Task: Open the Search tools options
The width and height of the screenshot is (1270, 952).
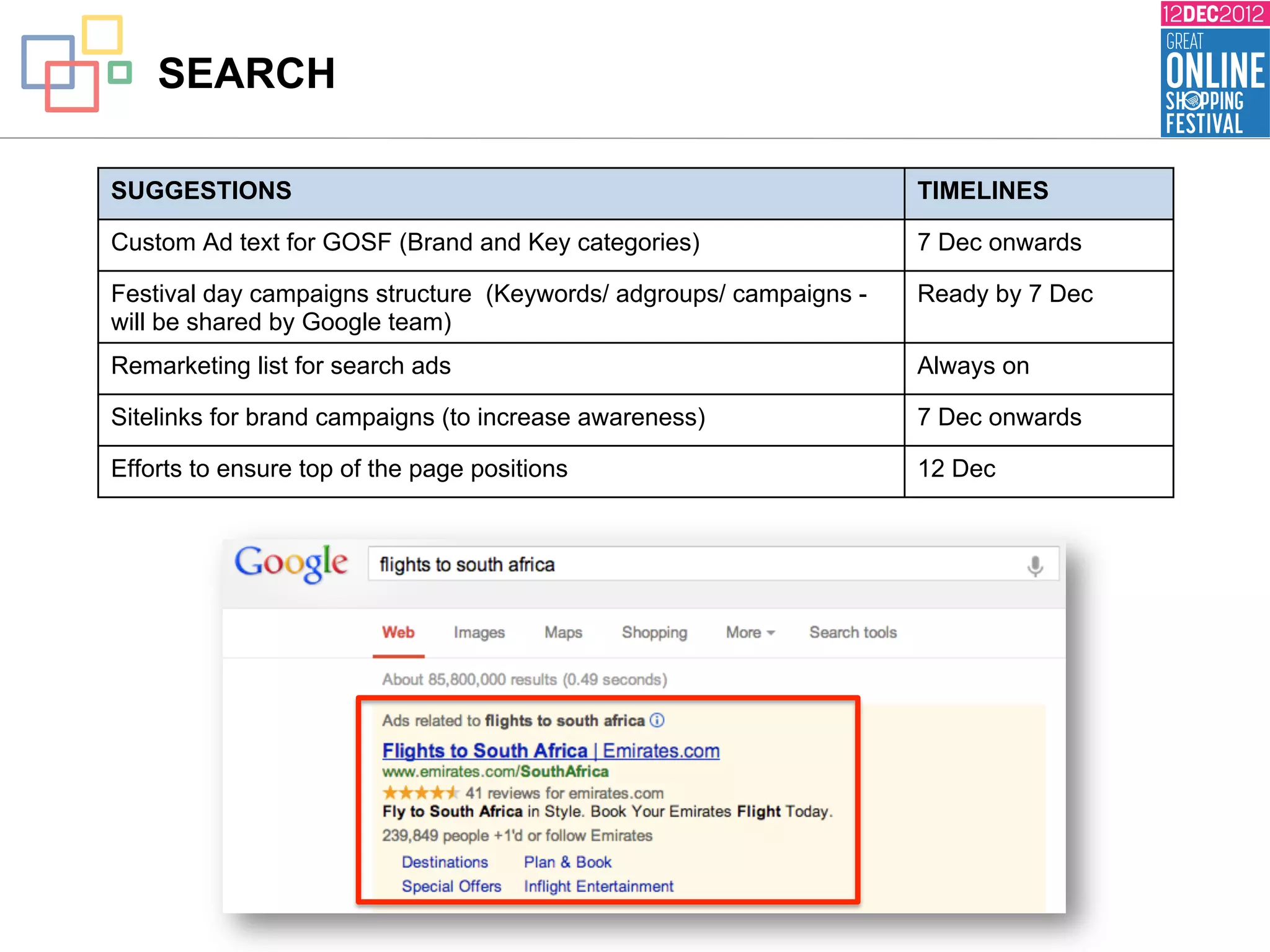Action: click(x=853, y=632)
